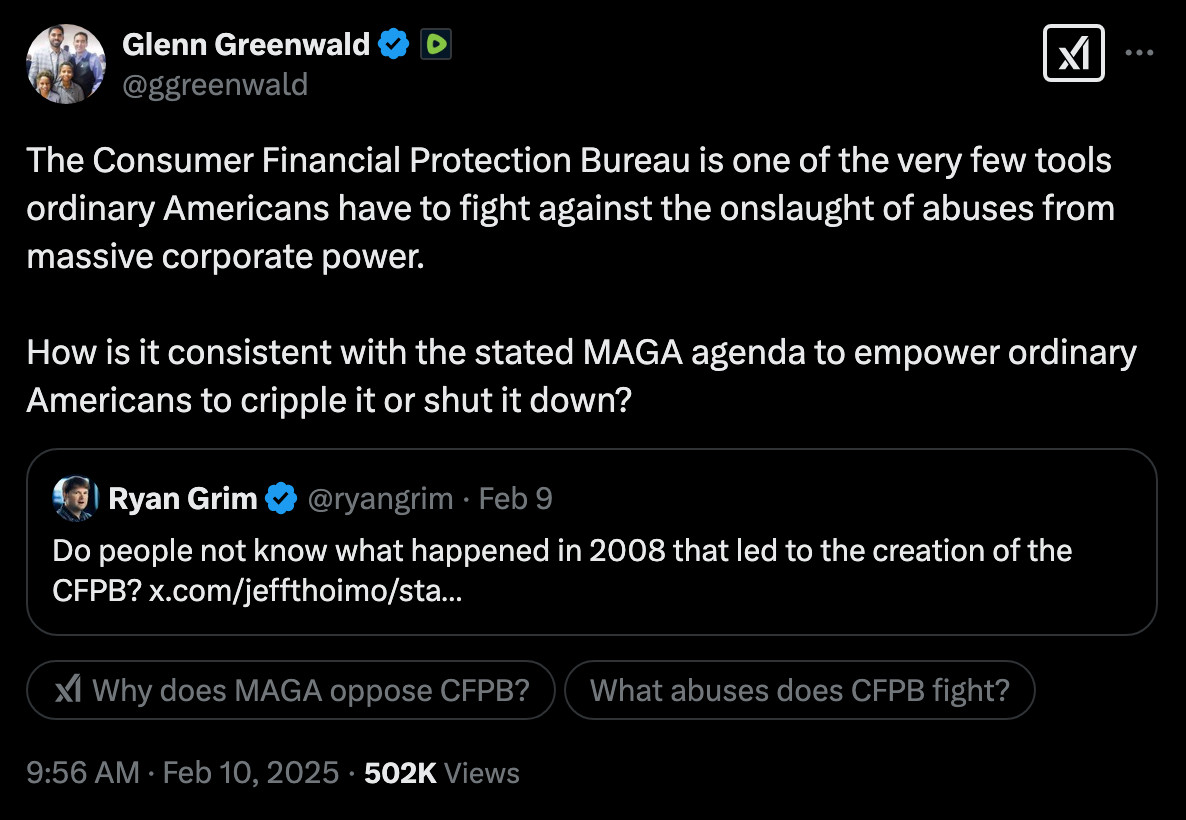Open the three-dot more options menu

[1139, 53]
